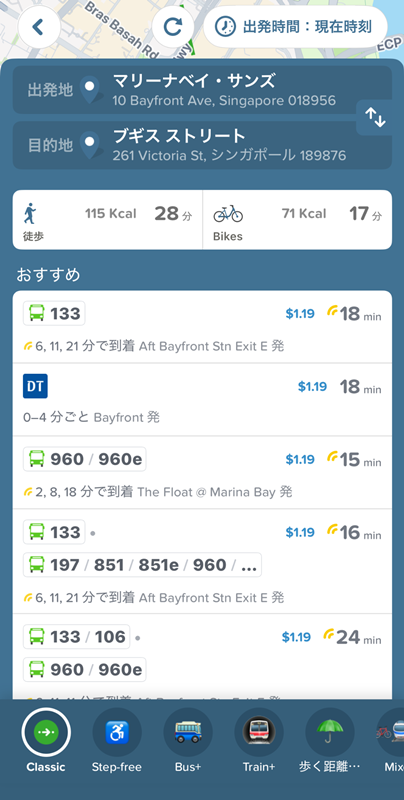Image resolution: width=404 pixels, height=800 pixels.
Task: Select the 133 / 106 24 min route
Action: 202,657
